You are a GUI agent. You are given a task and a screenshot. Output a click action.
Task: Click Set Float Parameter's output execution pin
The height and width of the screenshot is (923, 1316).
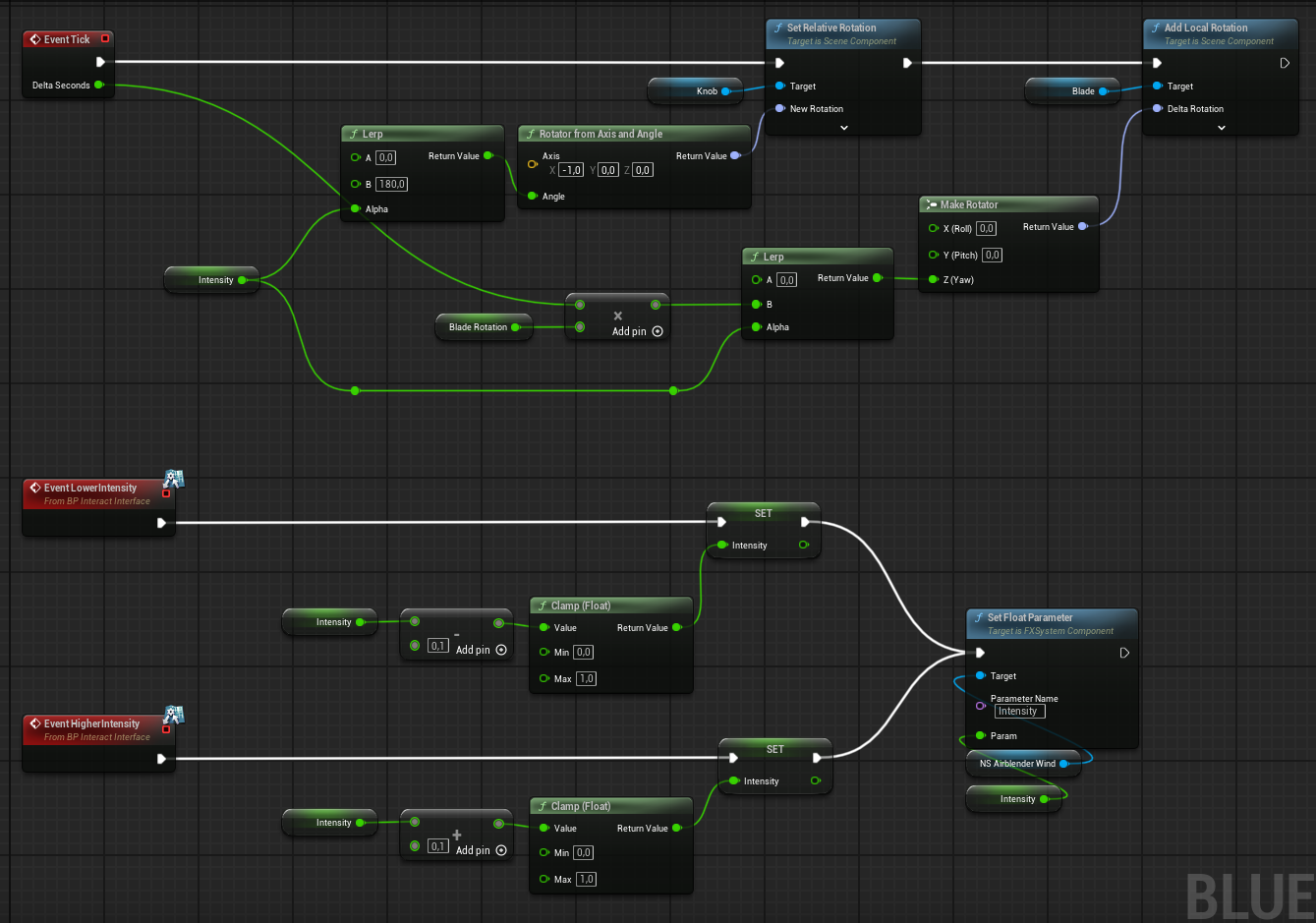click(x=1124, y=653)
